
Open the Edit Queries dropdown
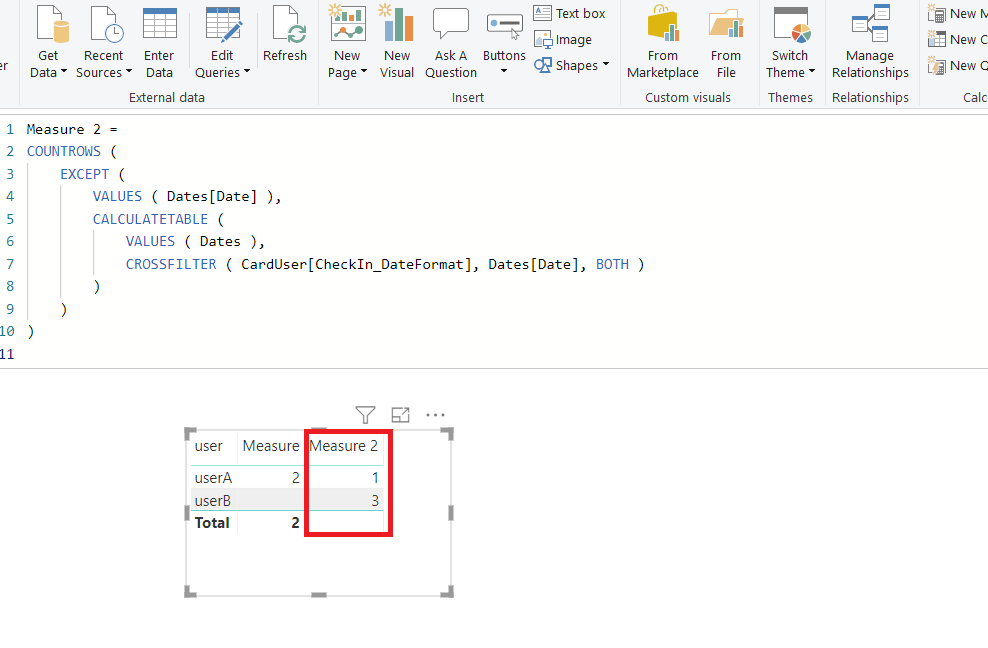coord(246,73)
